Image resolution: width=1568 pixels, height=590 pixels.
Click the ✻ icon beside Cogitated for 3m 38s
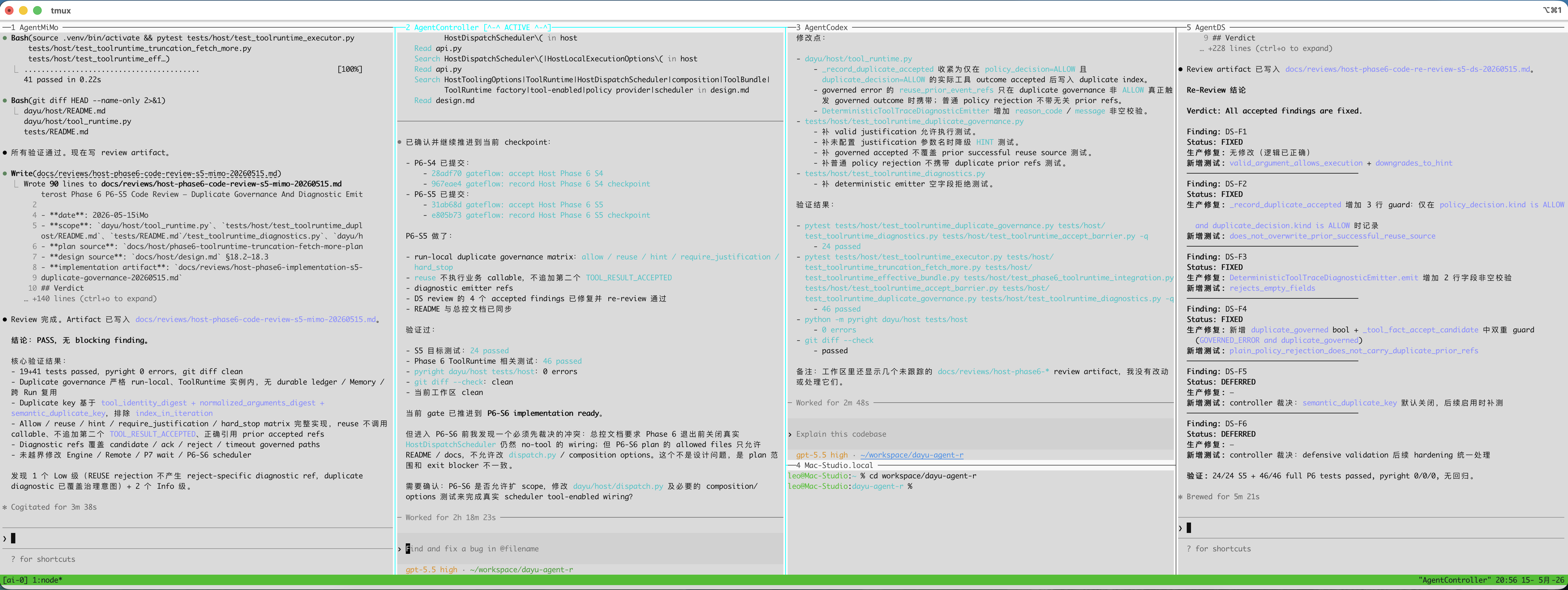(x=5, y=507)
